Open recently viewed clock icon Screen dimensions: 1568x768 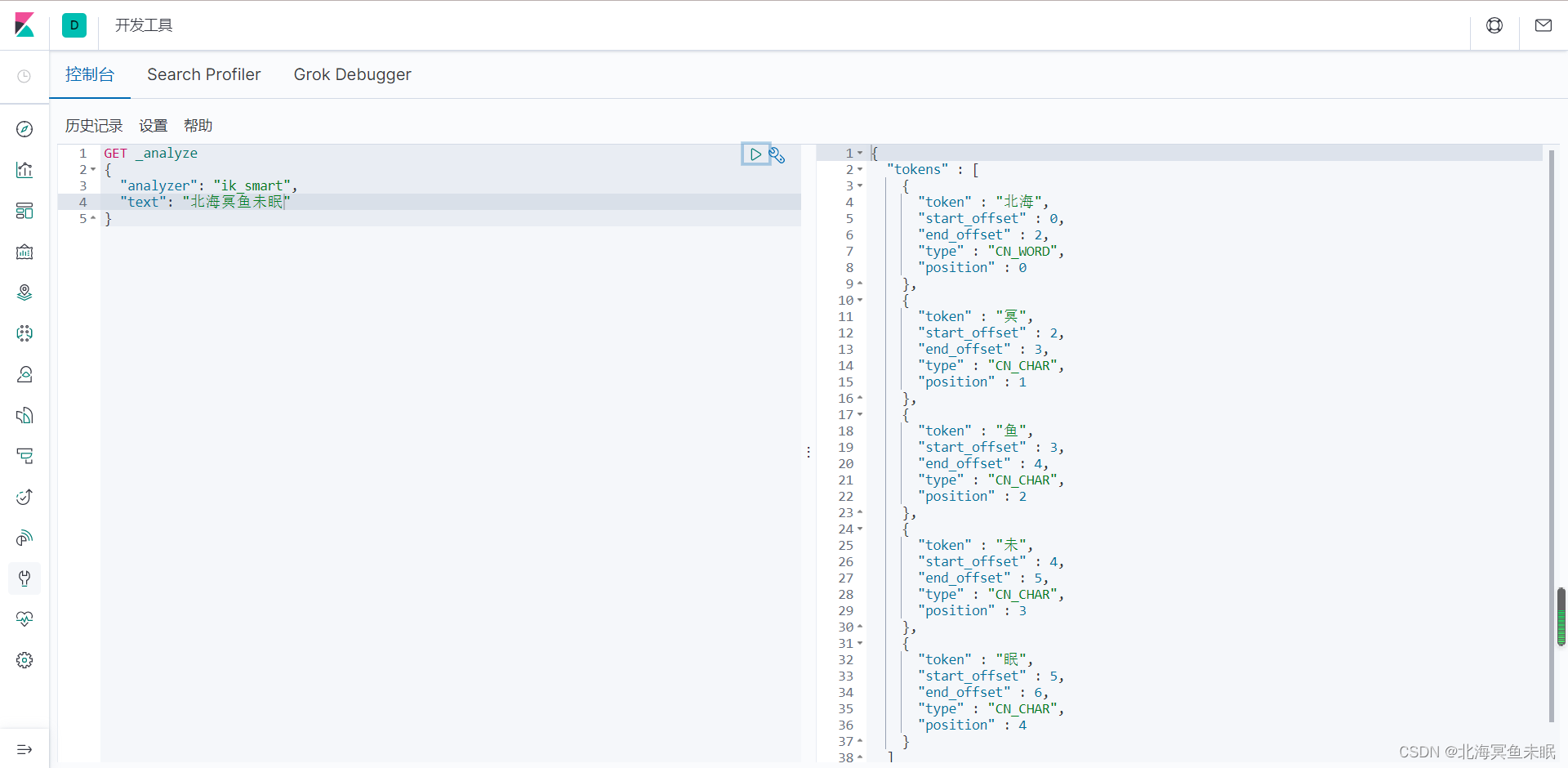24,76
